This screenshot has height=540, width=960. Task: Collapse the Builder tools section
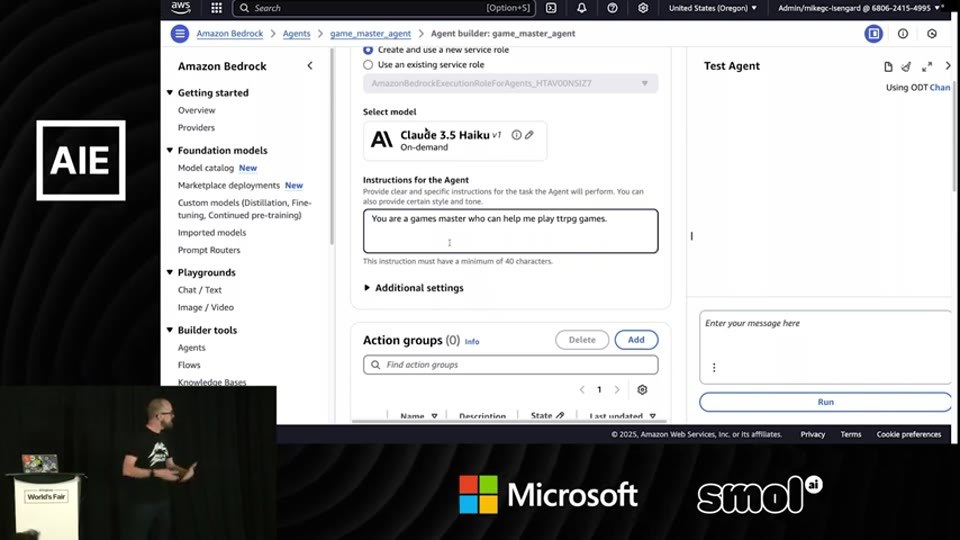[x=170, y=329]
